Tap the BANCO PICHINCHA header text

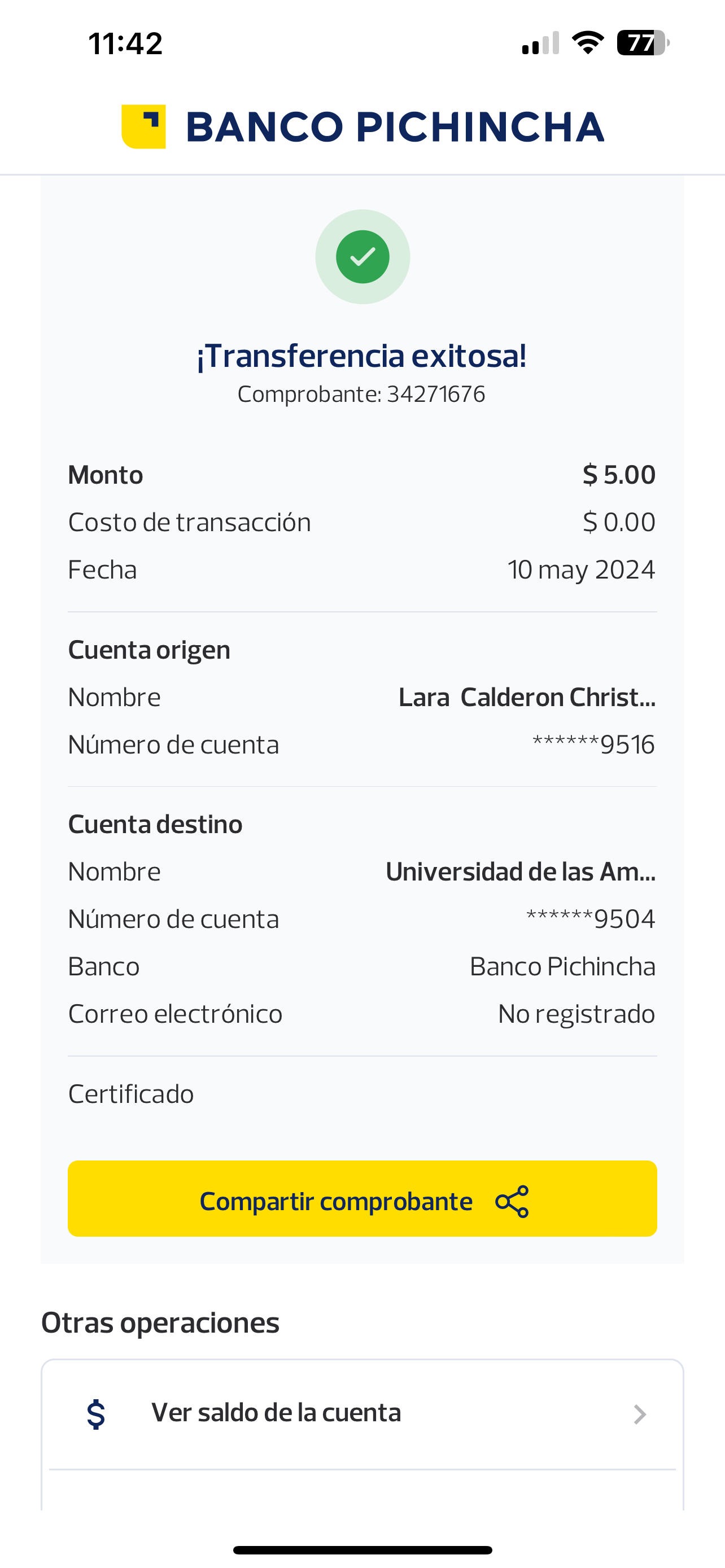tap(395, 126)
